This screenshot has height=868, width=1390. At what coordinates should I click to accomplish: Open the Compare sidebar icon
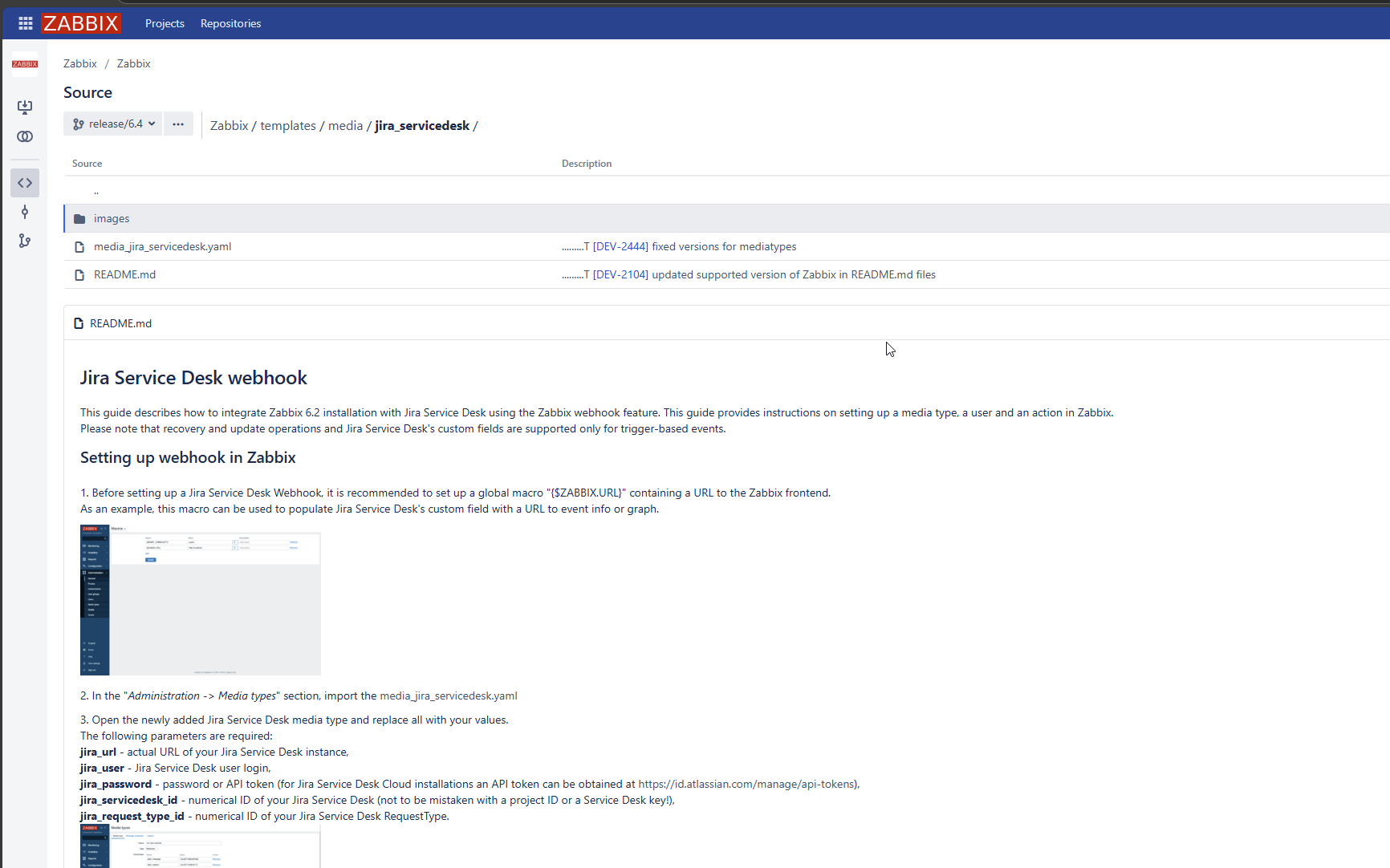pos(25,136)
